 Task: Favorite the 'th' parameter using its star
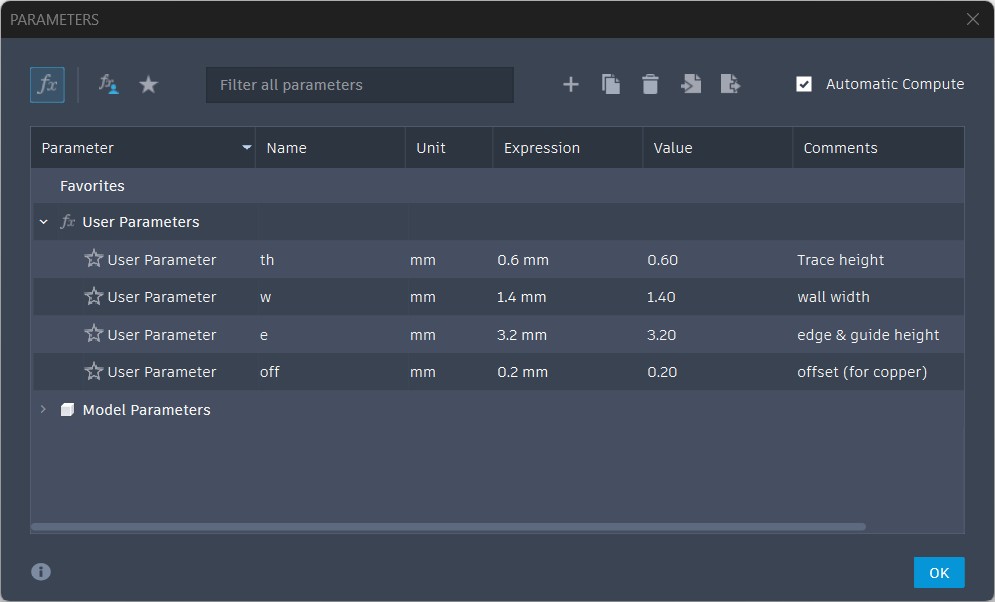click(94, 260)
